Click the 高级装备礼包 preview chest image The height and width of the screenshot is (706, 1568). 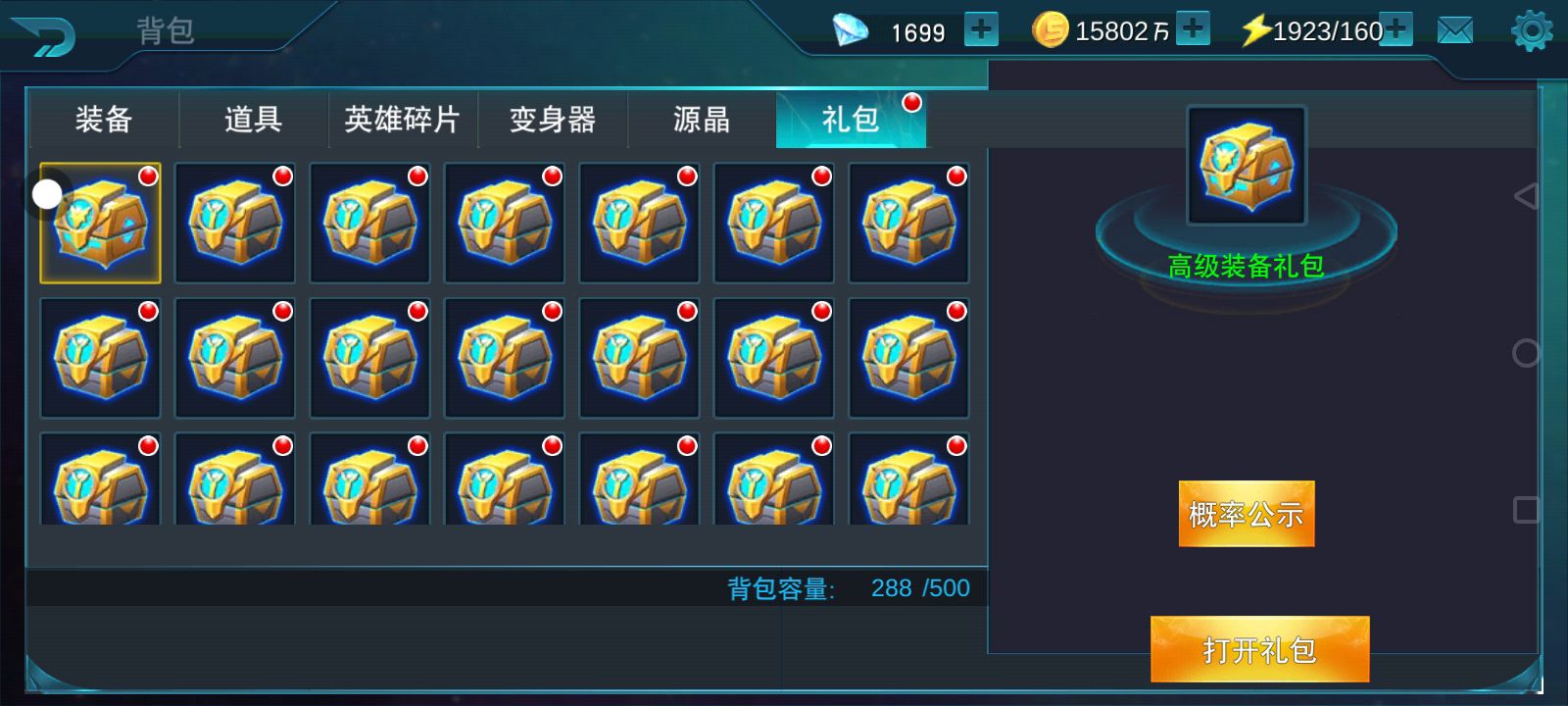point(1247,165)
